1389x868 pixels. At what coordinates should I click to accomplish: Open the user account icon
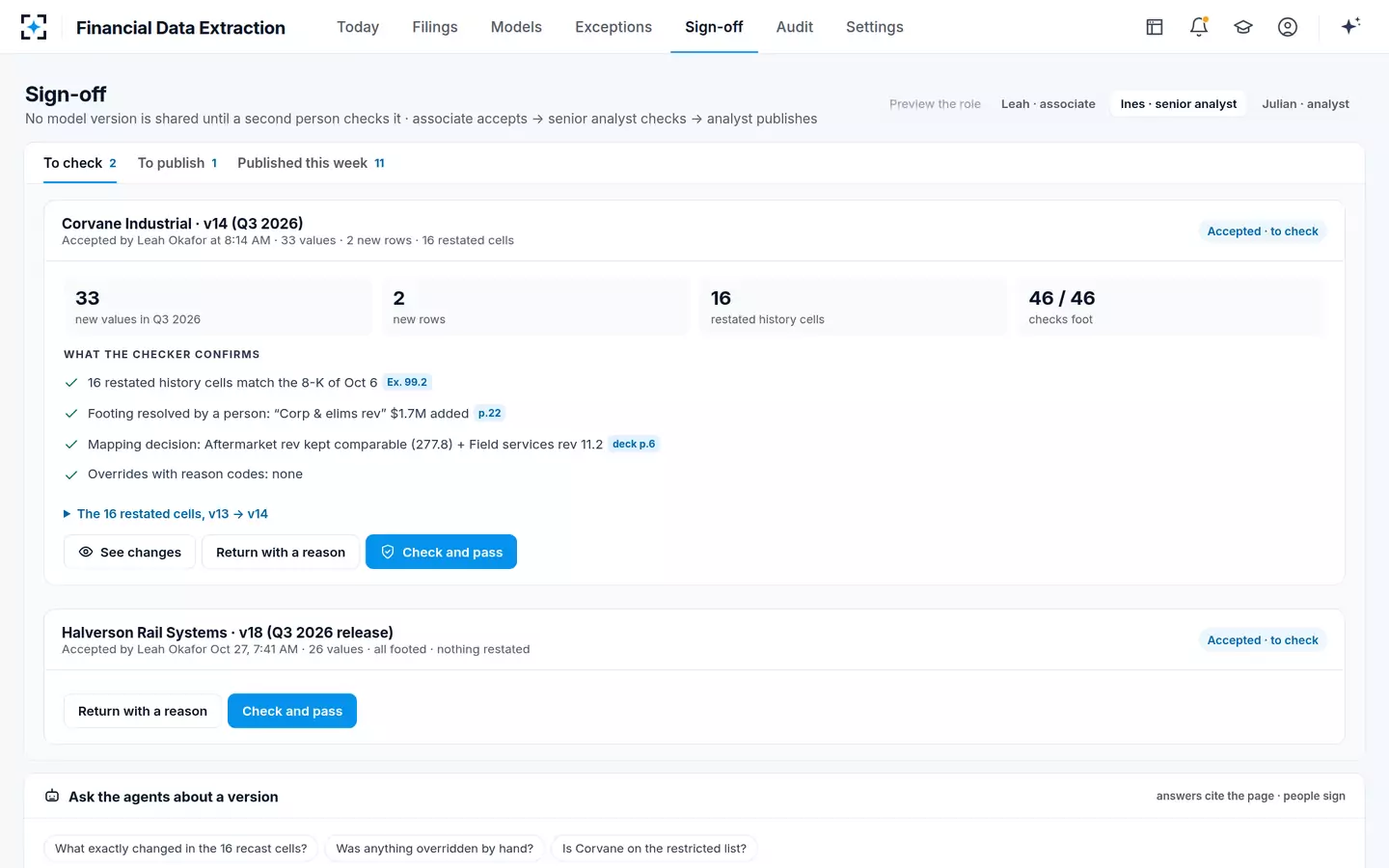tap(1288, 27)
